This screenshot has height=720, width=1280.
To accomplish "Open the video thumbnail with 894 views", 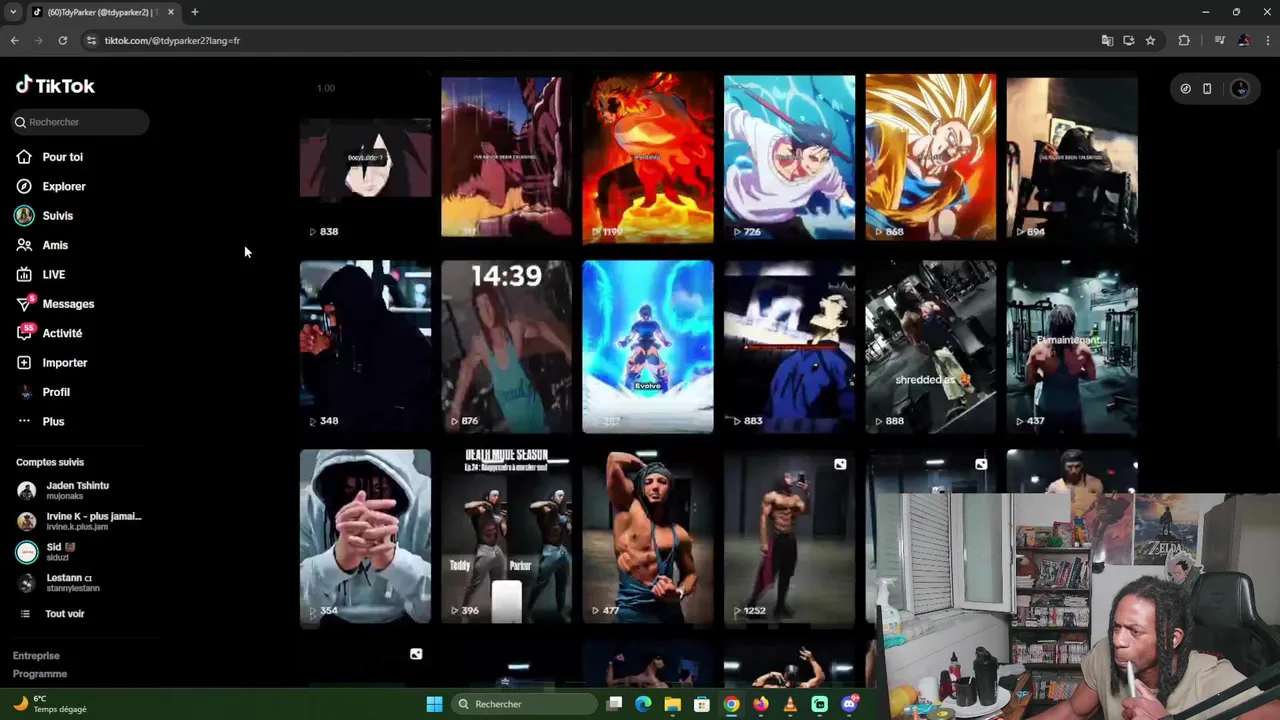I will (x=1072, y=158).
